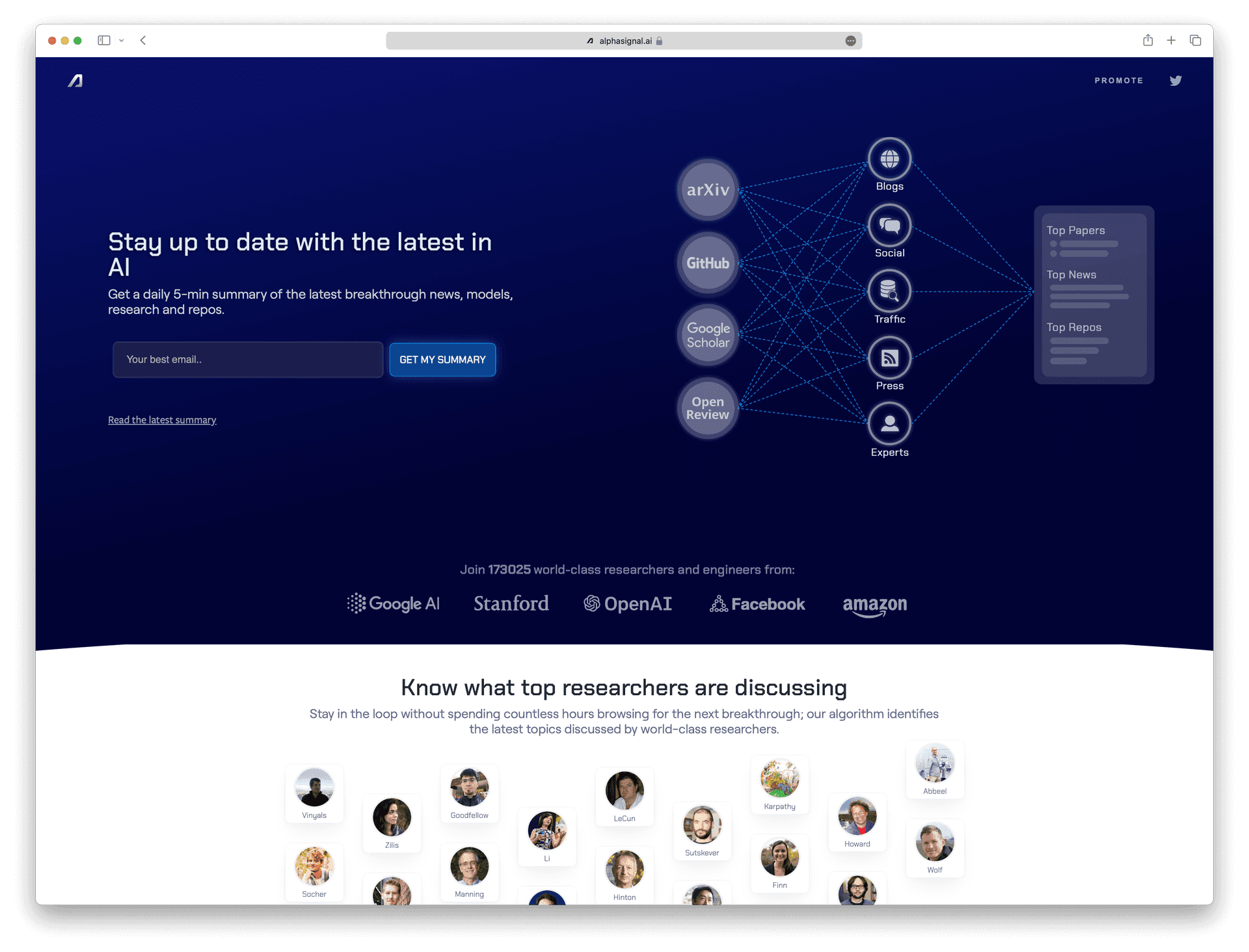Click the 173025 subscriber count text
The height and width of the screenshot is (952, 1249).
(509, 570)
